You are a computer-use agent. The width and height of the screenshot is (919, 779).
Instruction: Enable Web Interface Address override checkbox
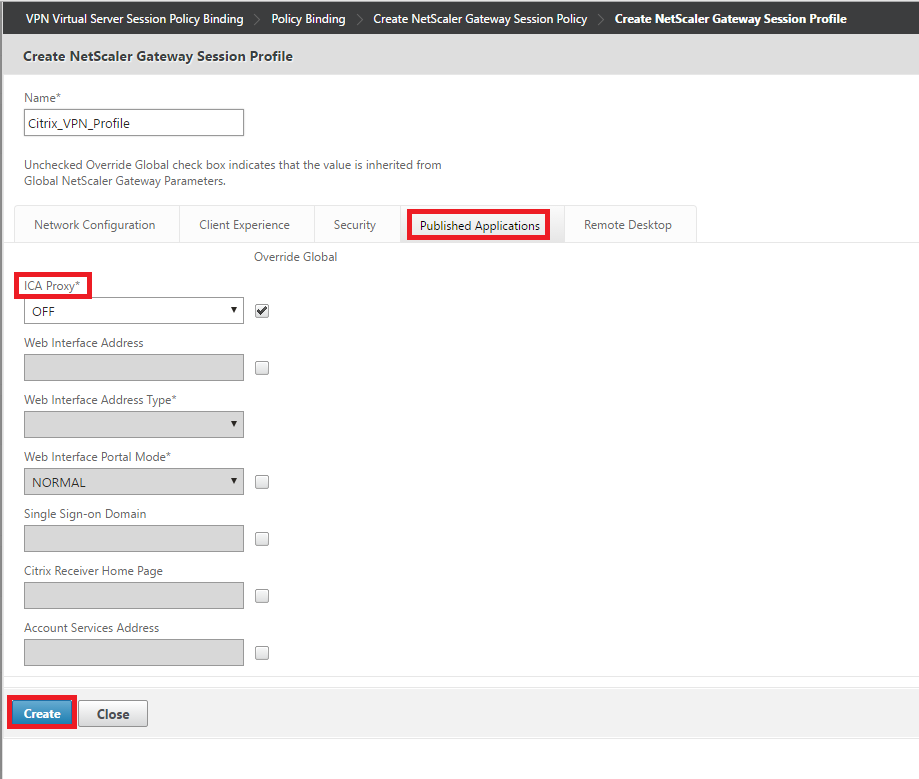pyautogui.click(x=262, y=368)
